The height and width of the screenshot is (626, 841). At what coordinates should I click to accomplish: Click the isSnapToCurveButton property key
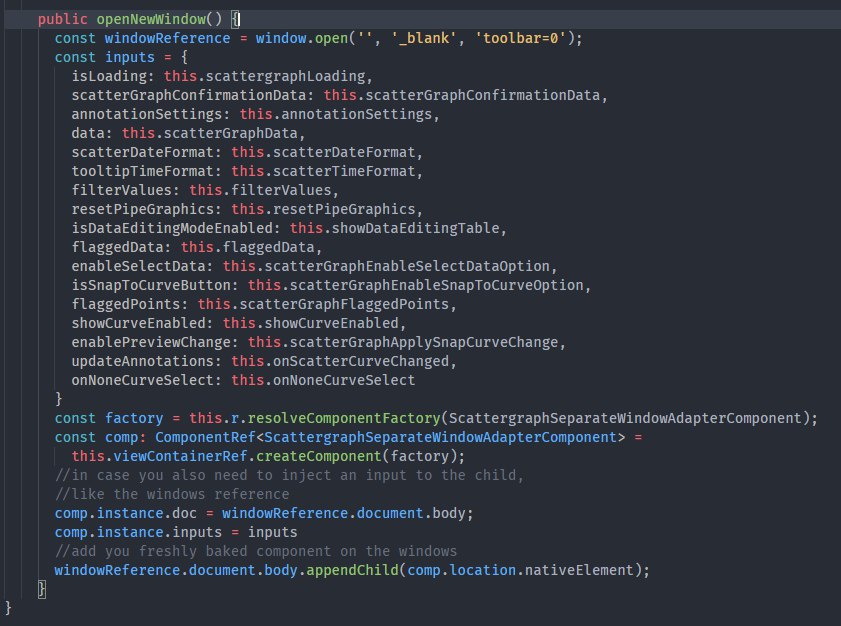point(151,285)
